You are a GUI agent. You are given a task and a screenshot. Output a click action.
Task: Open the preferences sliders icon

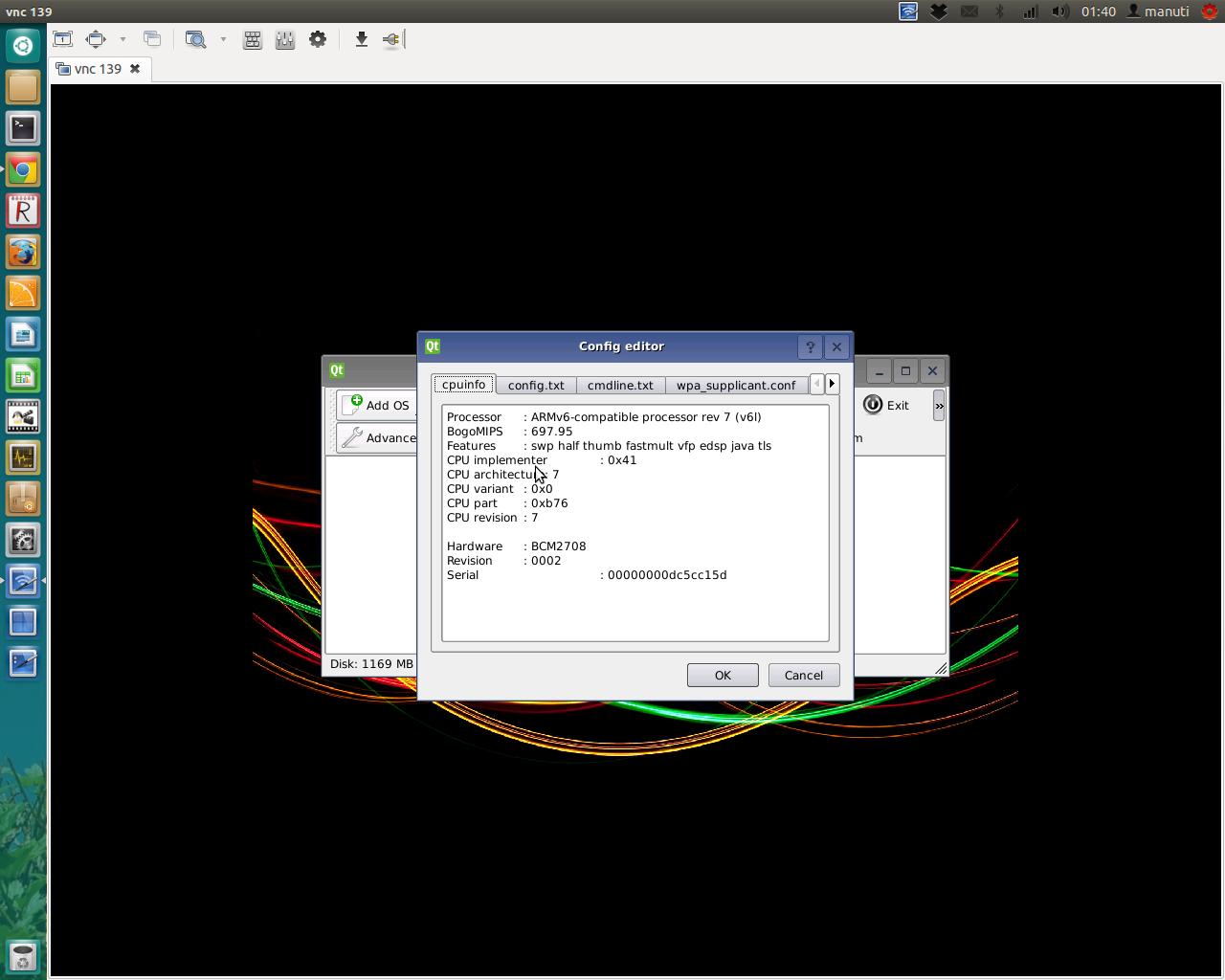285,39
